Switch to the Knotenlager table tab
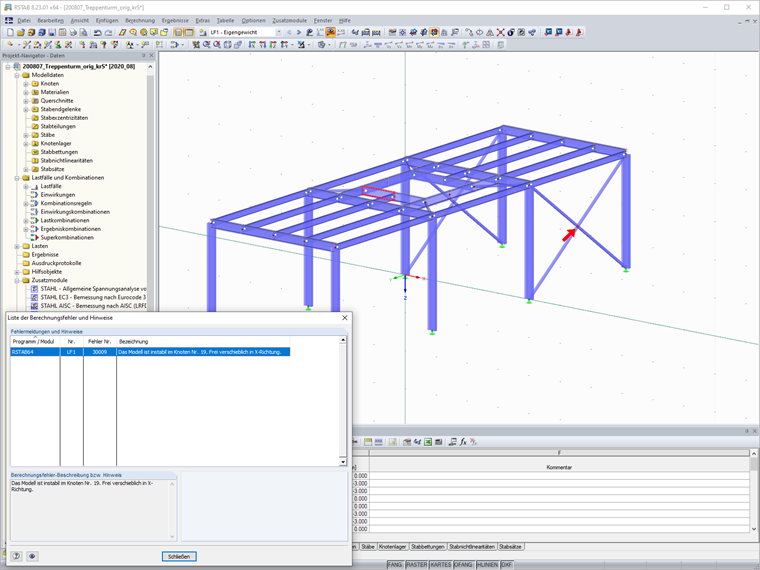 pyautogui.click(x=393, y=546)
